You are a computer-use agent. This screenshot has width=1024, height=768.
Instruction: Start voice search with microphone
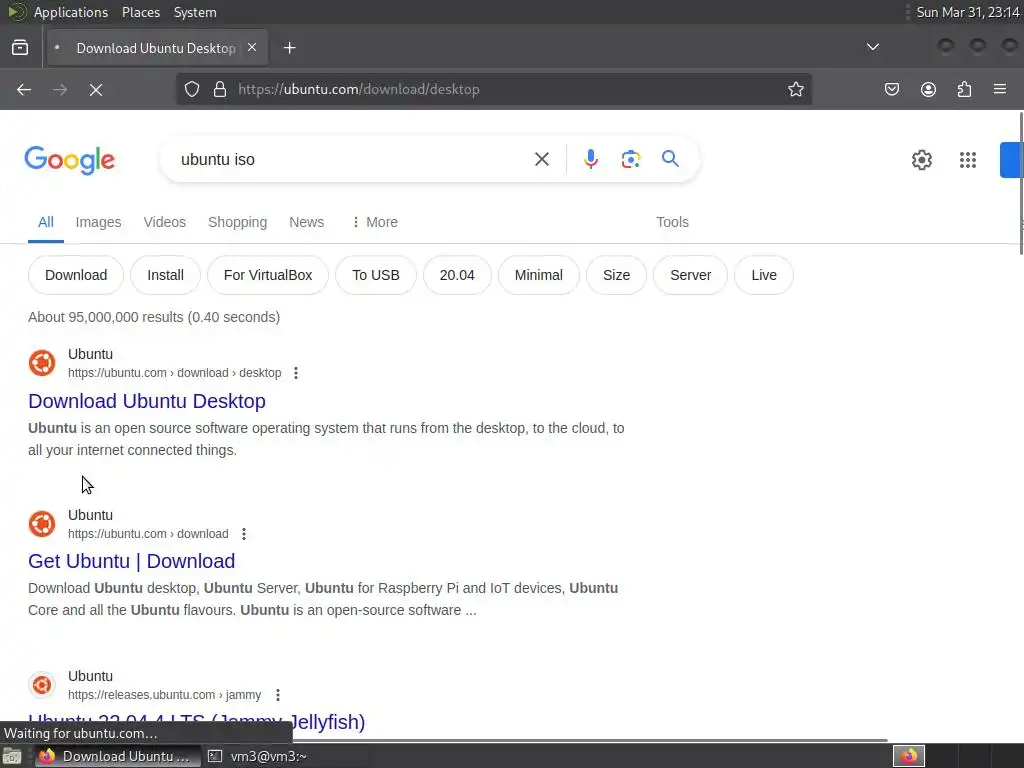tap(590, 159)
